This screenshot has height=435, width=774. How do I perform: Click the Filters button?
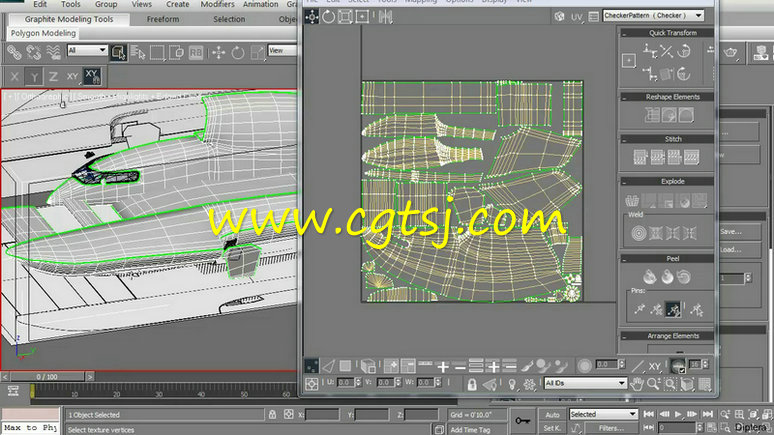coord(611,428)
